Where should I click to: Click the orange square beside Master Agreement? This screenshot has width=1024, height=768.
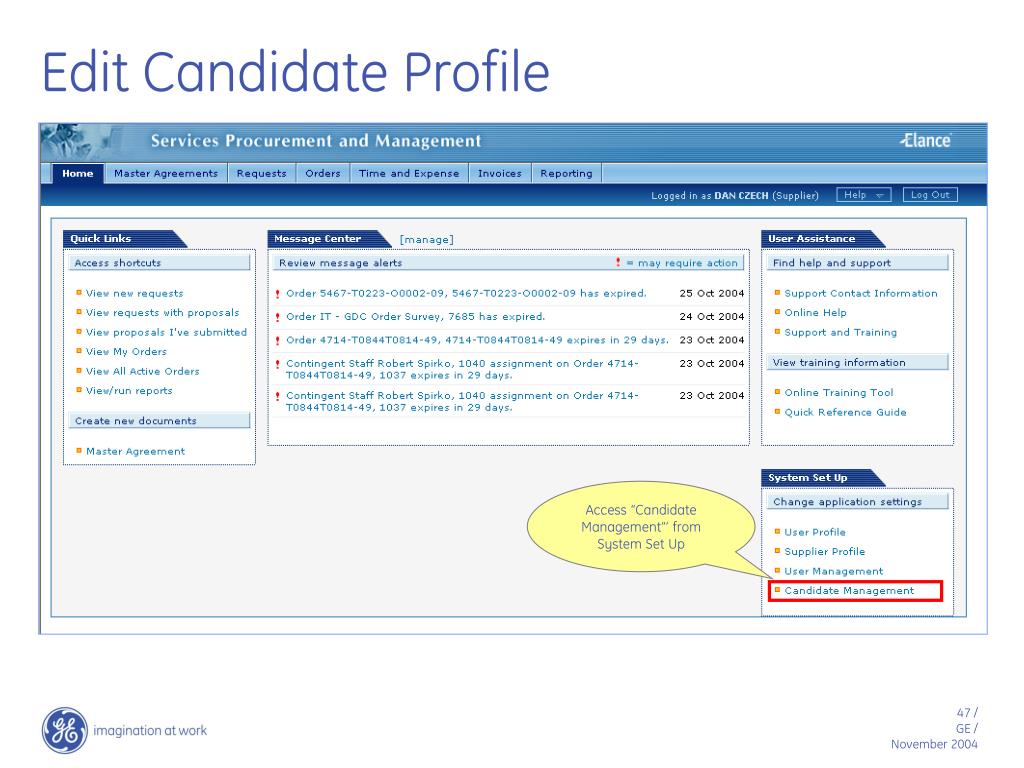[x=77, y=451]
